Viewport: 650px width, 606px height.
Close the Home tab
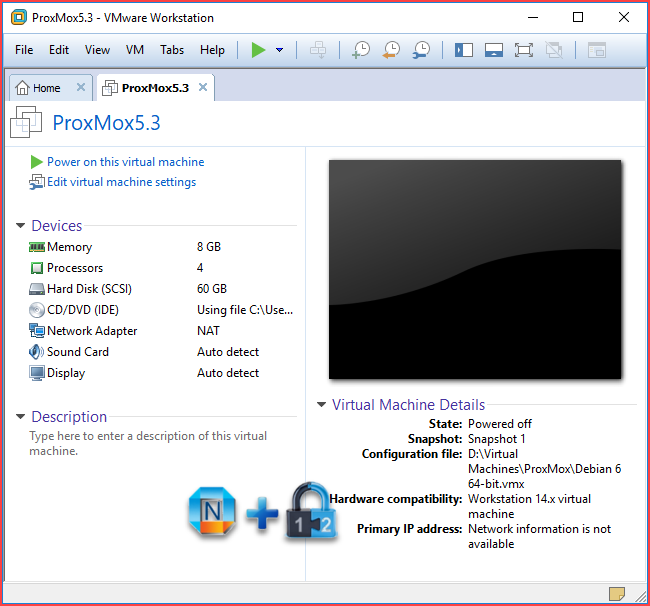[81, 87]
